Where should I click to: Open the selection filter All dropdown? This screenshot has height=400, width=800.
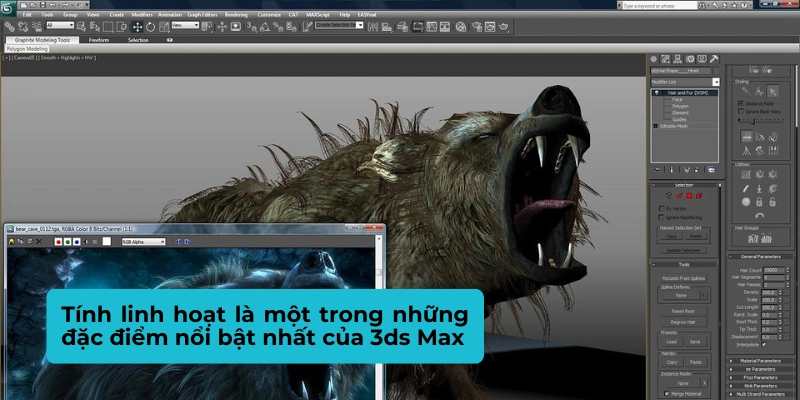tap(60, 25)
